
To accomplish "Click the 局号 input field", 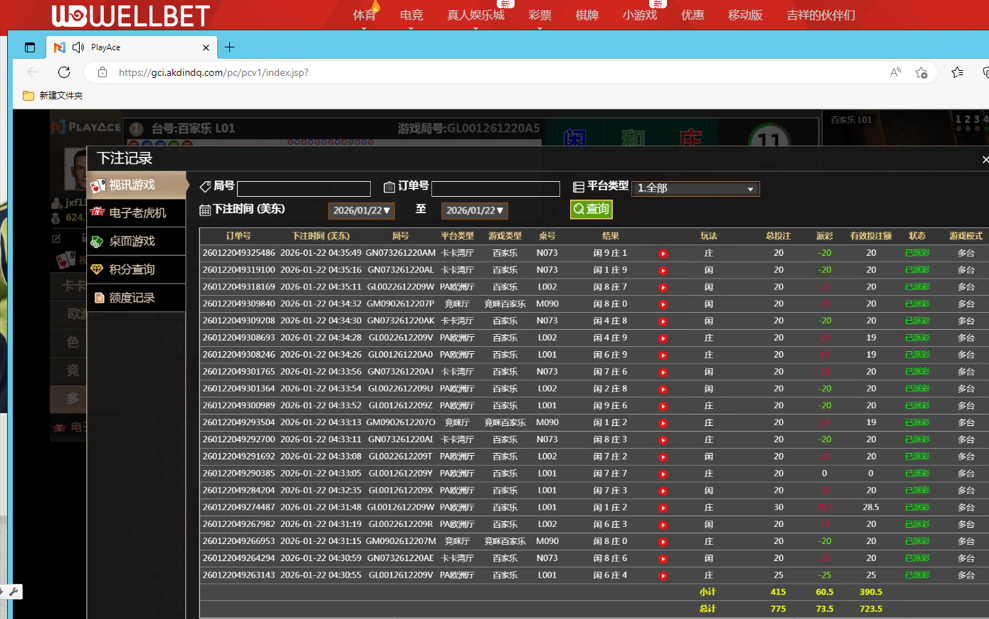I will (304, 188).
